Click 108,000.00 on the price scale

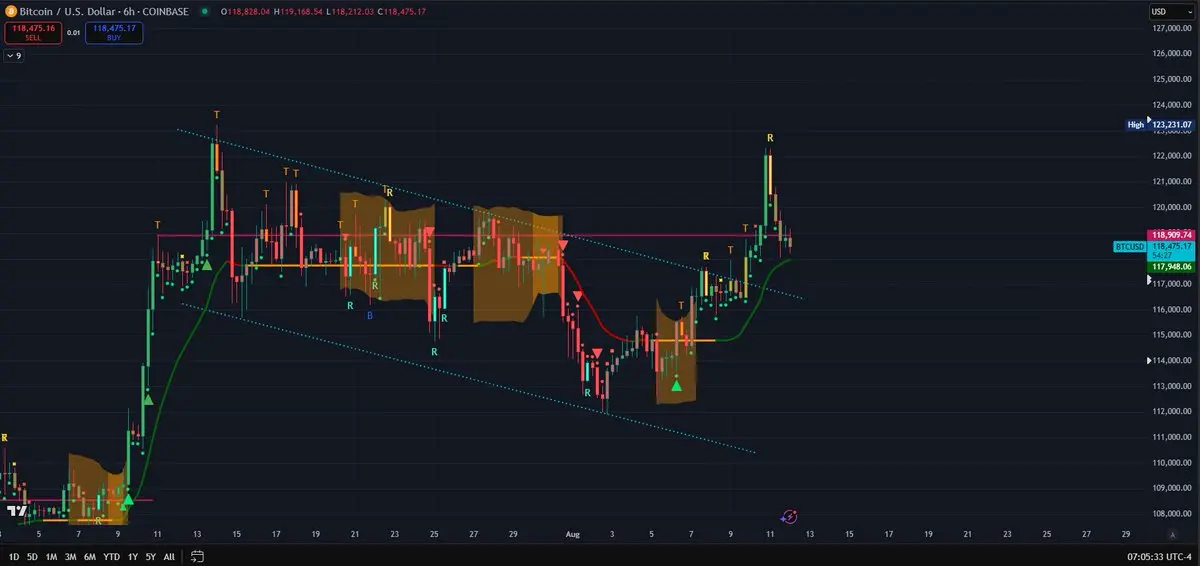coord(1172,514)
